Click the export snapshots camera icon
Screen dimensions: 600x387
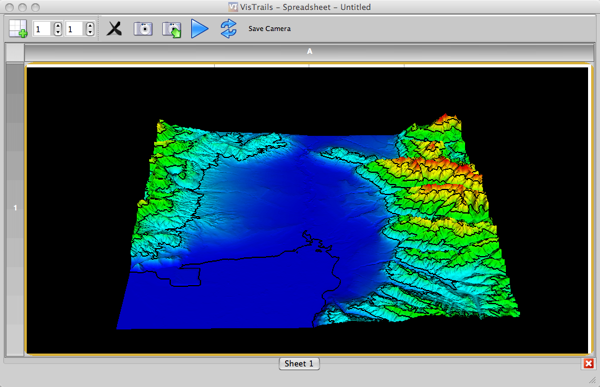click(172, 29)
